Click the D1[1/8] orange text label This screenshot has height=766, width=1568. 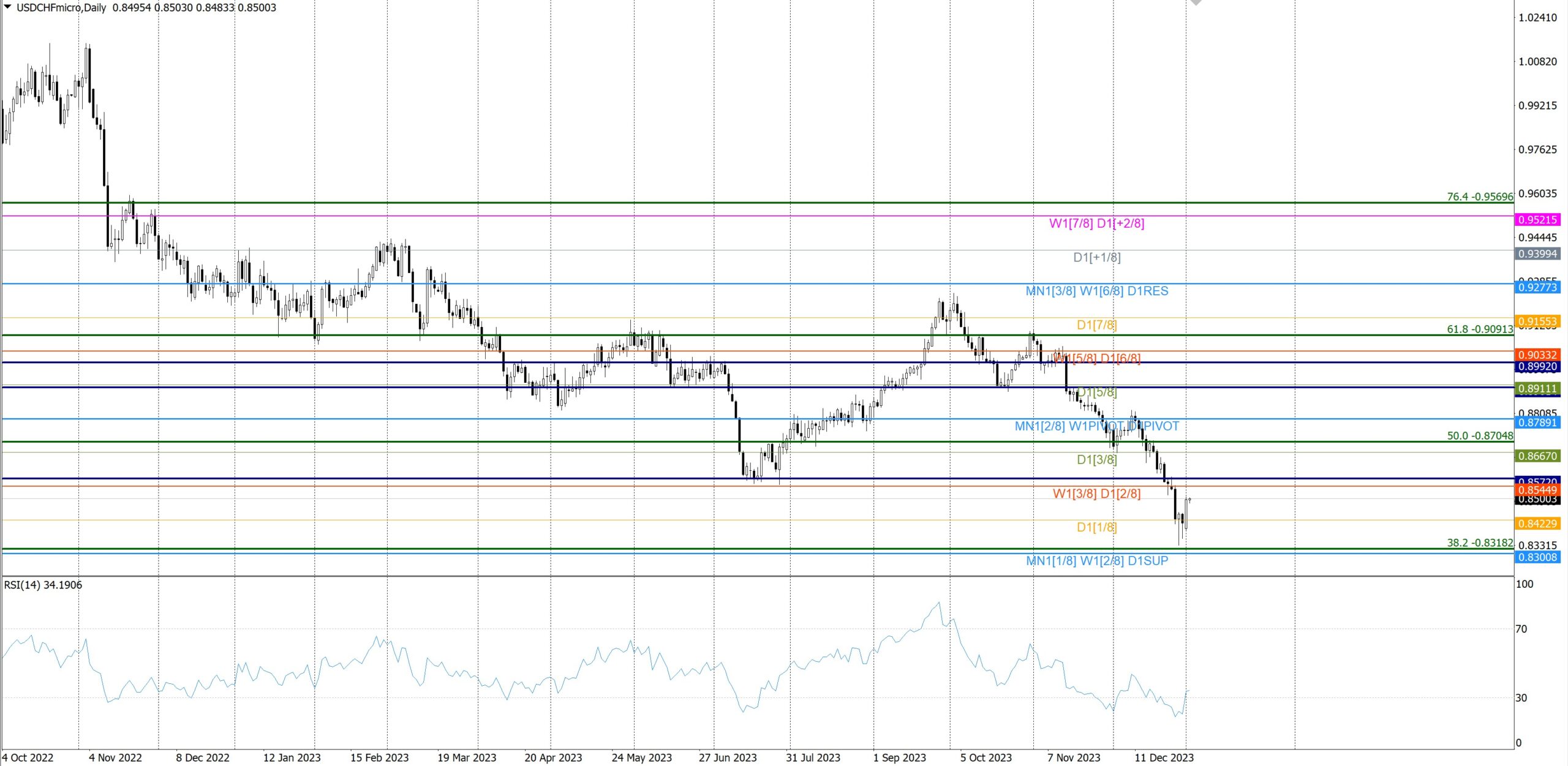[1096, 527]
